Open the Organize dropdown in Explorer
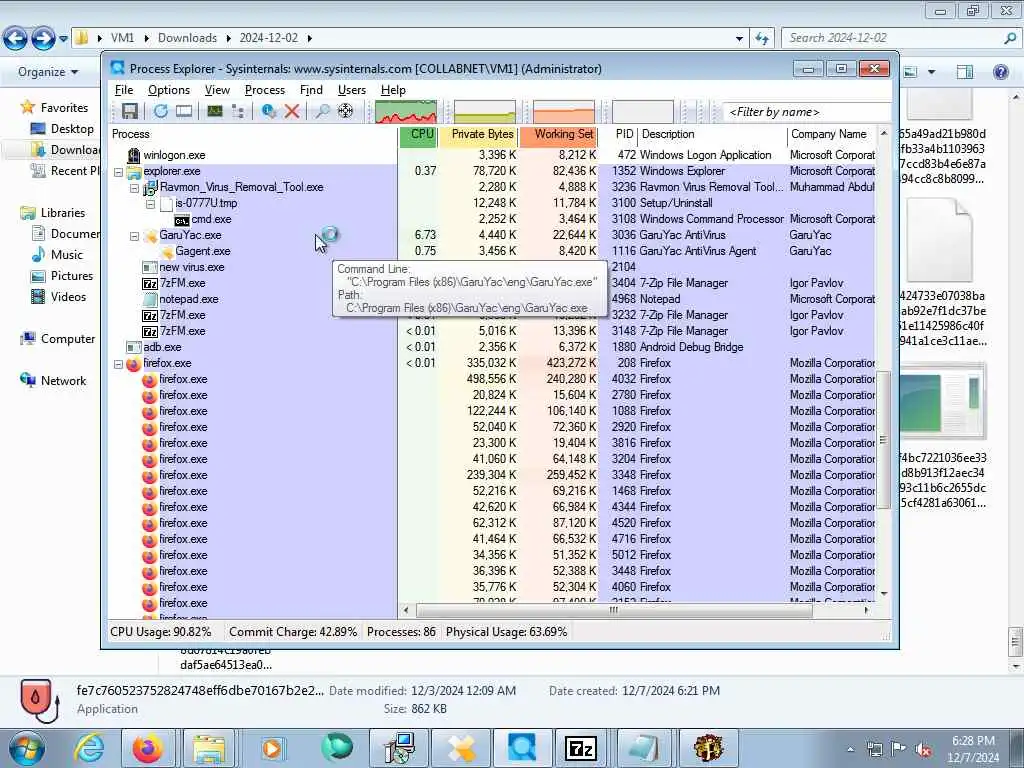 48,72
